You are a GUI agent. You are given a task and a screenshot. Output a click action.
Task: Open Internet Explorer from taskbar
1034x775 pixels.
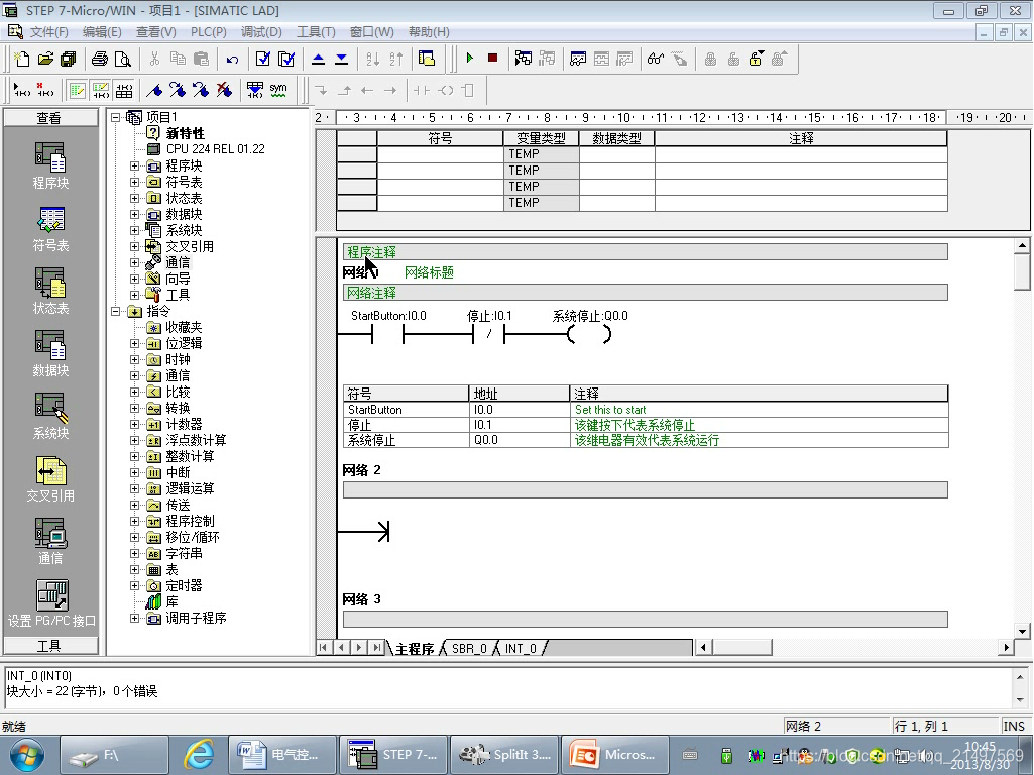[199, 755]
